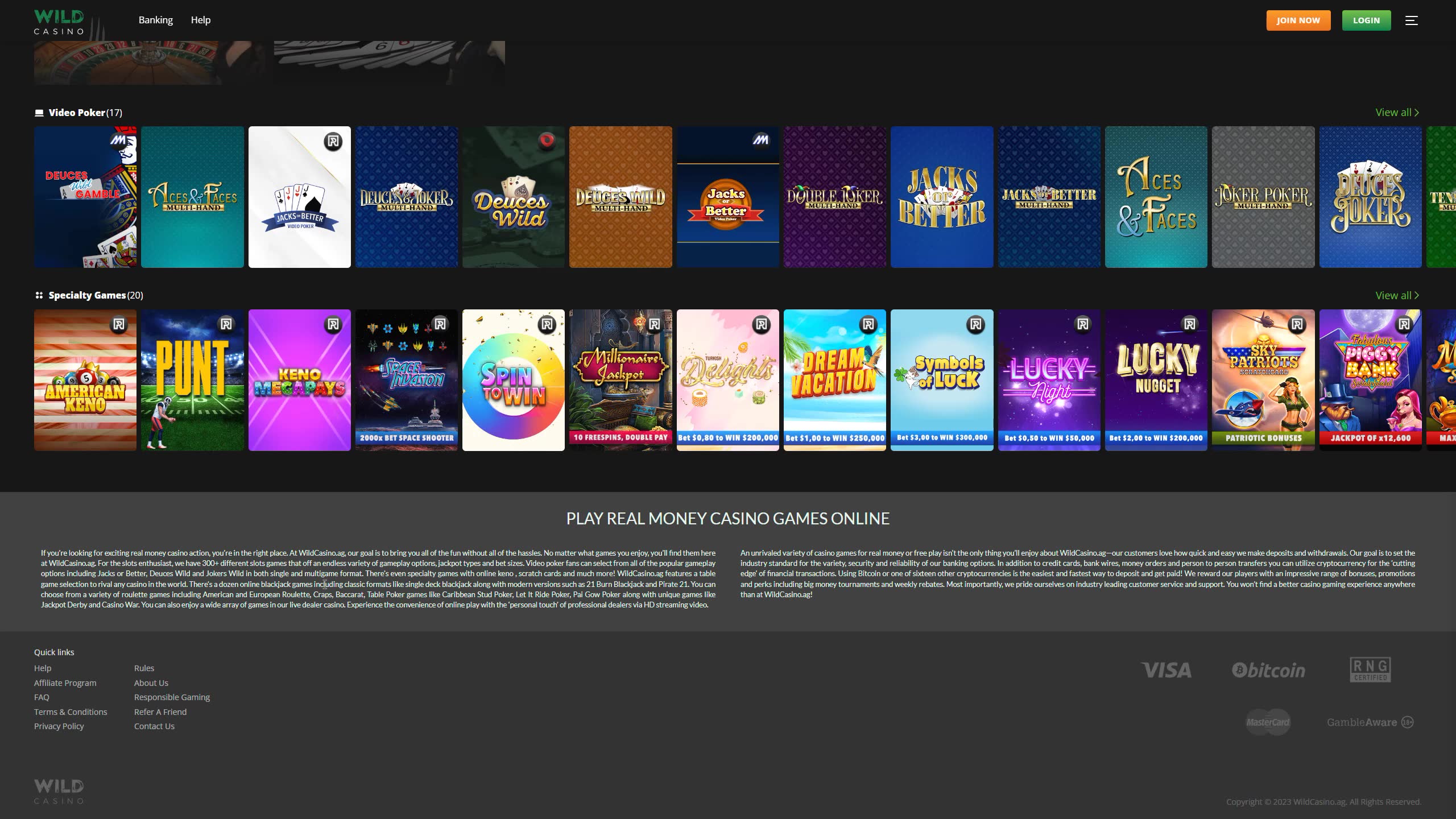Click the Specialty Games category icon
The image size is (1456, 819).
[39, 295]
